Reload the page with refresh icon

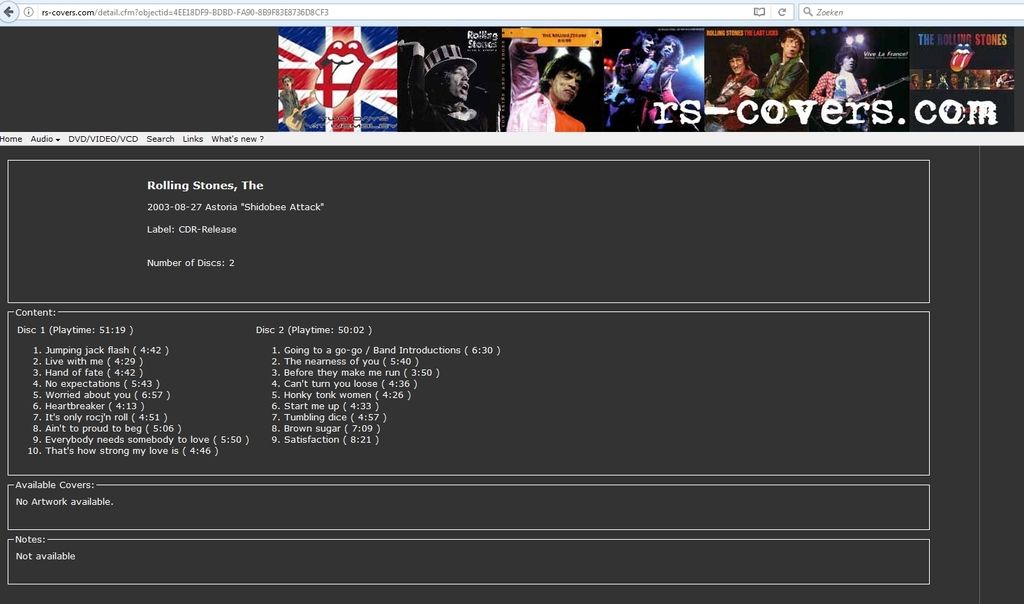[x=782, y=12]
